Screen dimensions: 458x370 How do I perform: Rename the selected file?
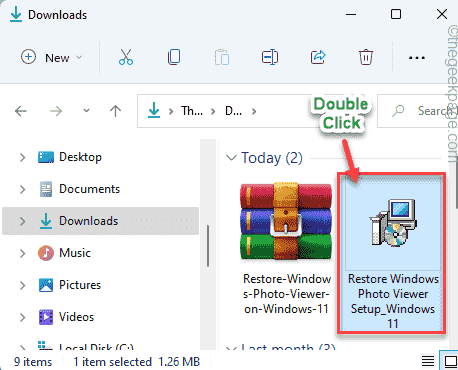point(270,57)
